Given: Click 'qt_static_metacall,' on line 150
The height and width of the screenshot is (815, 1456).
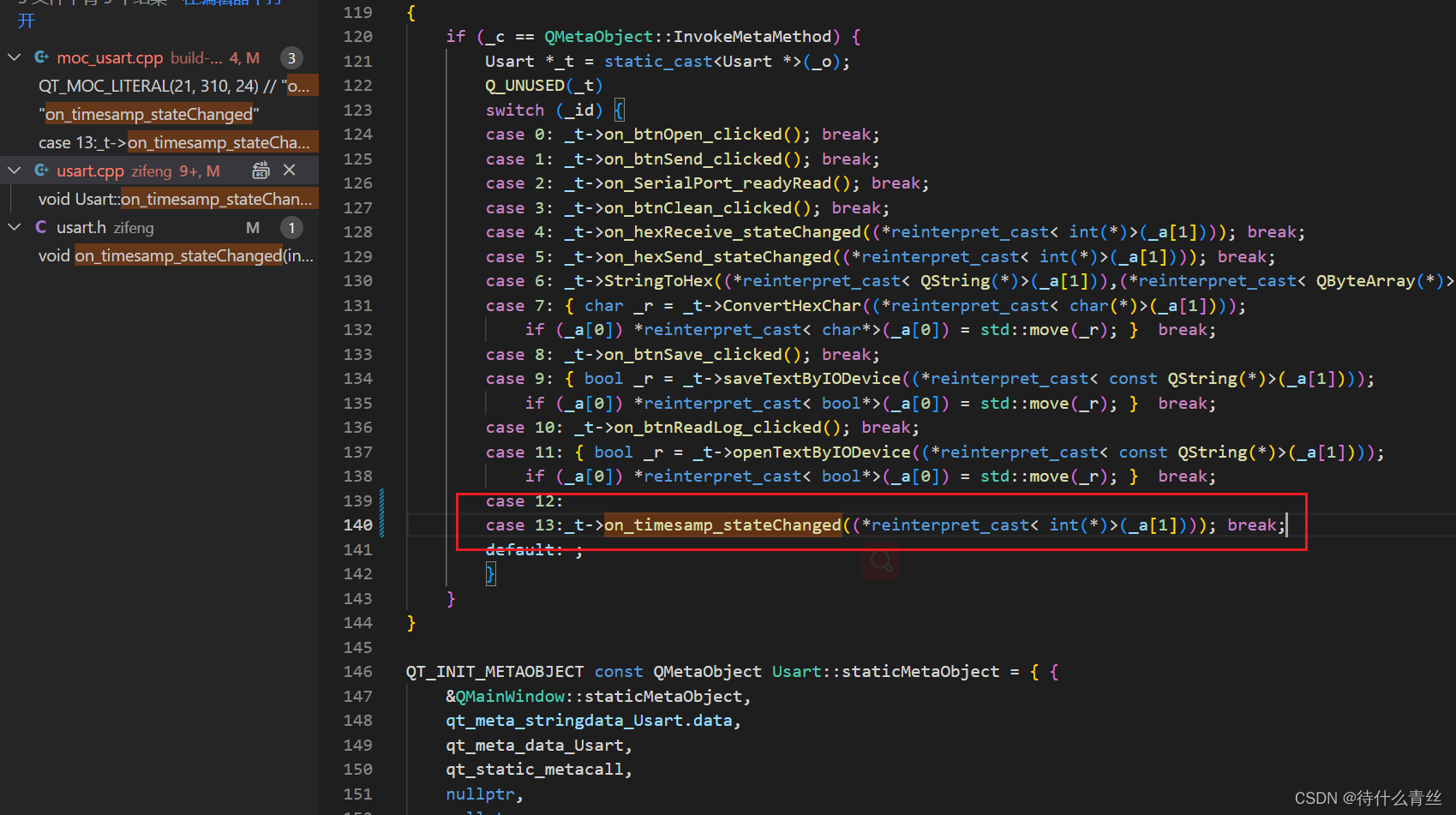Looking at the screenshot, I should tap(539, 769).
